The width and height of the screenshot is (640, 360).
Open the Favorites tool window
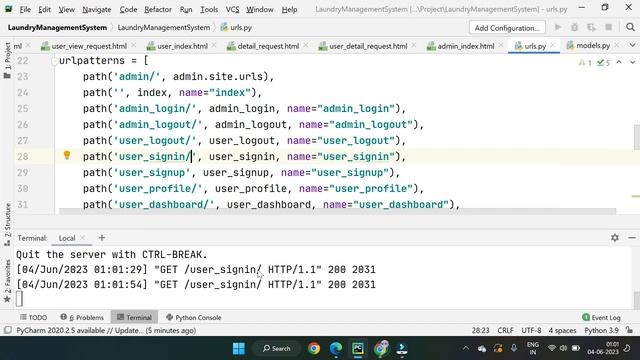[7, 282]
